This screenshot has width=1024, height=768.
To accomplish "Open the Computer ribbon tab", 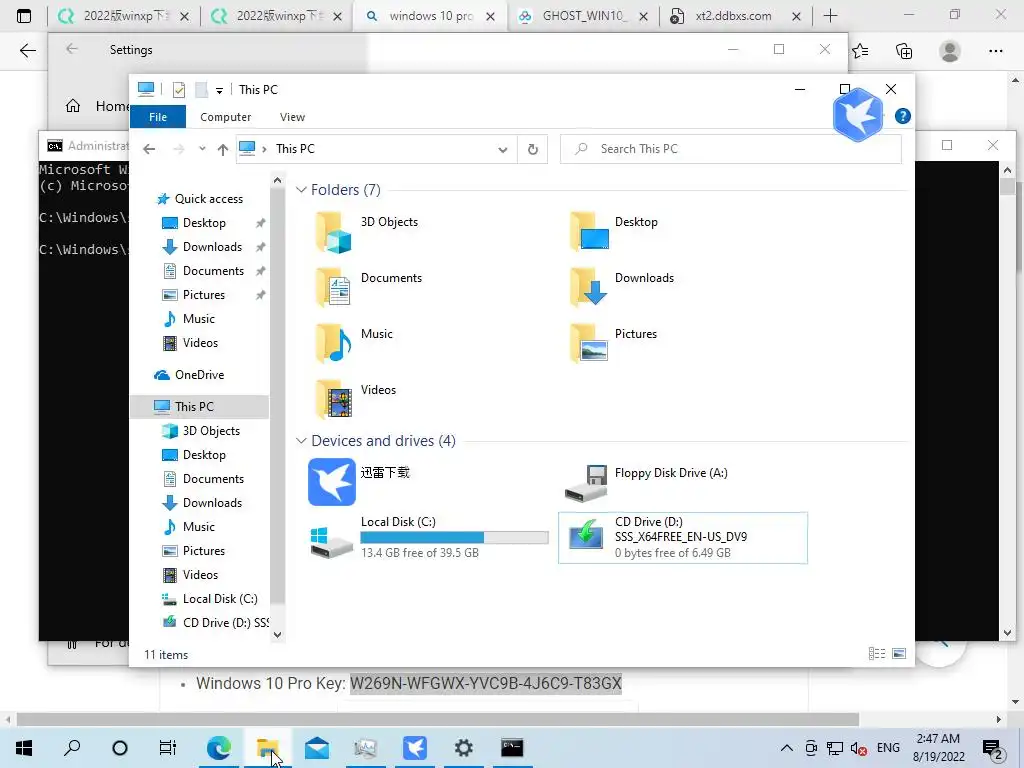I will click(x=225, y=117).
